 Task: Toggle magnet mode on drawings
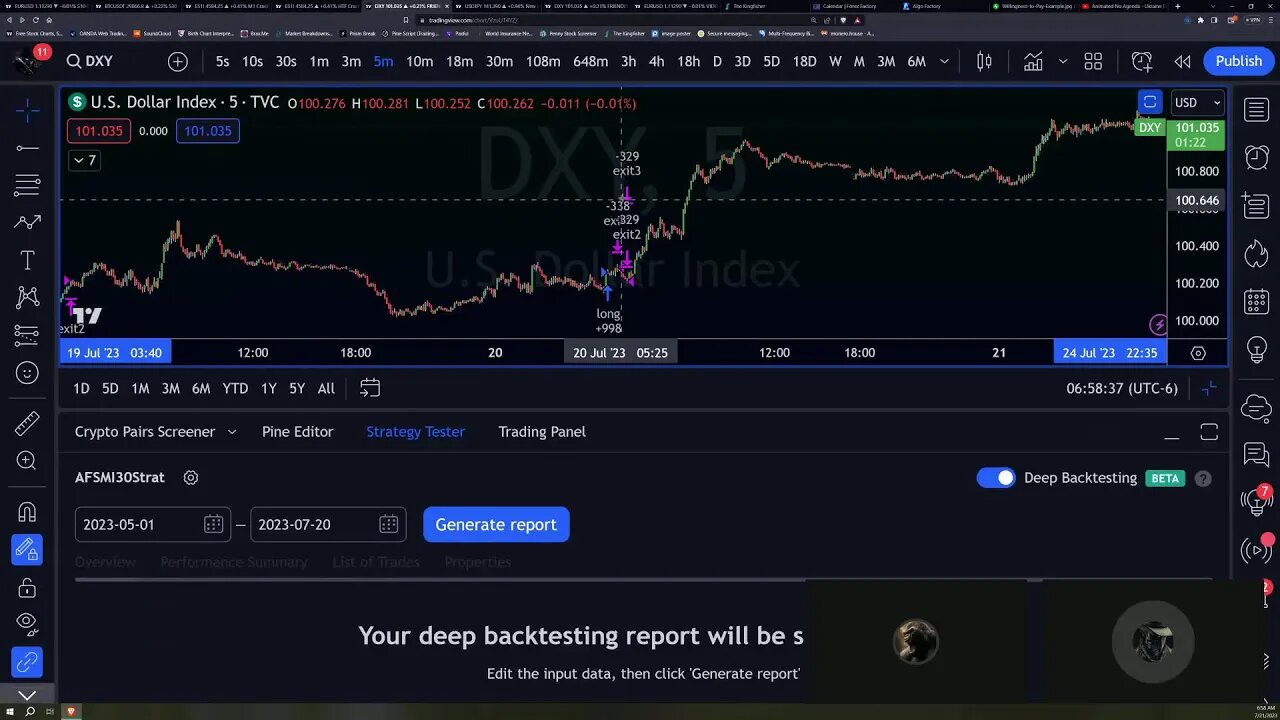[x=27, y=513]
